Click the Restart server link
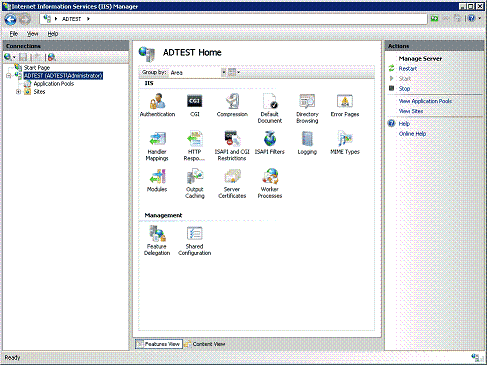This screenshot has width=487, height=365. point(408,69)
